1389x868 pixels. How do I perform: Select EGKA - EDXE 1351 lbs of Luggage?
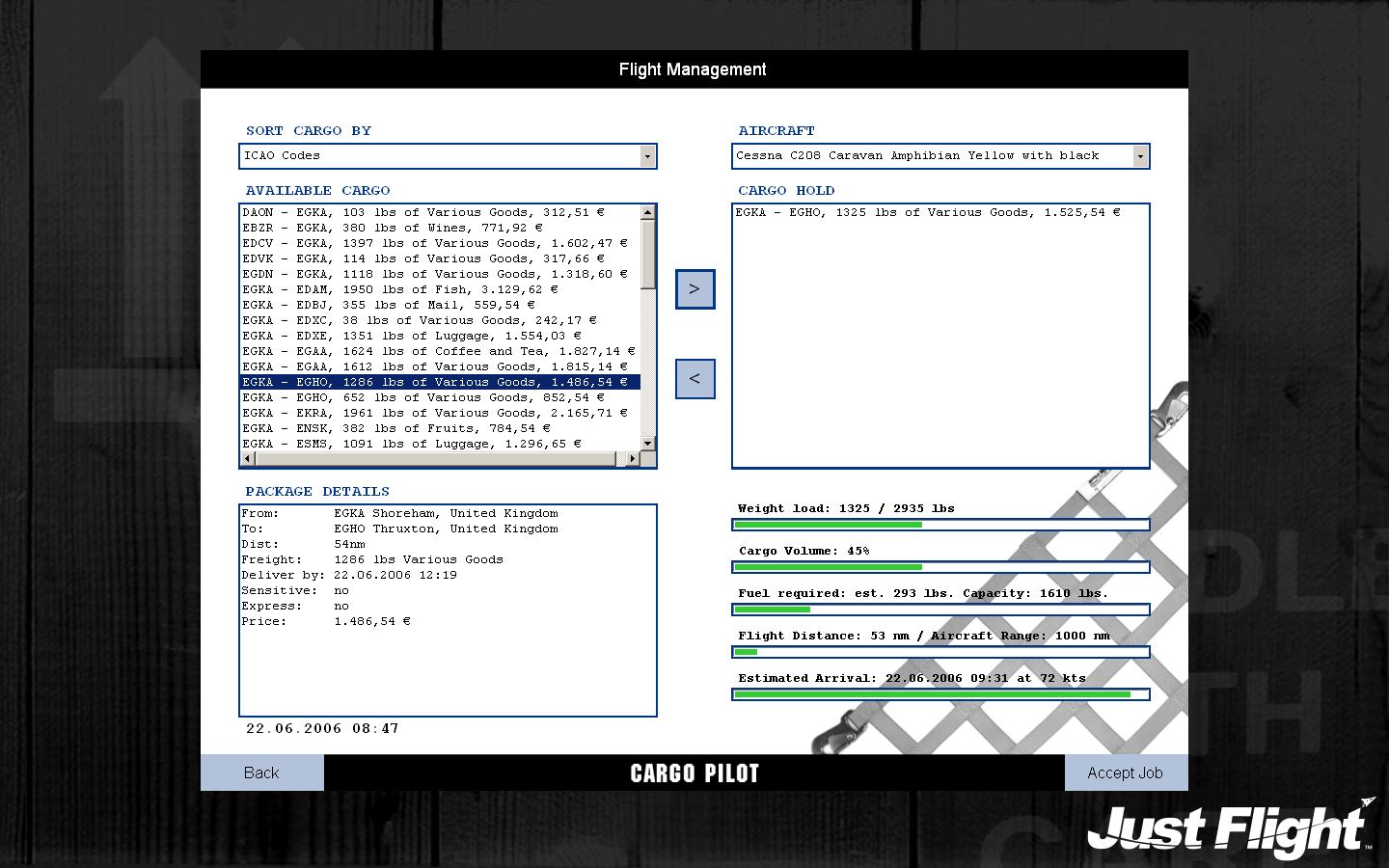[x=441, y=336]
